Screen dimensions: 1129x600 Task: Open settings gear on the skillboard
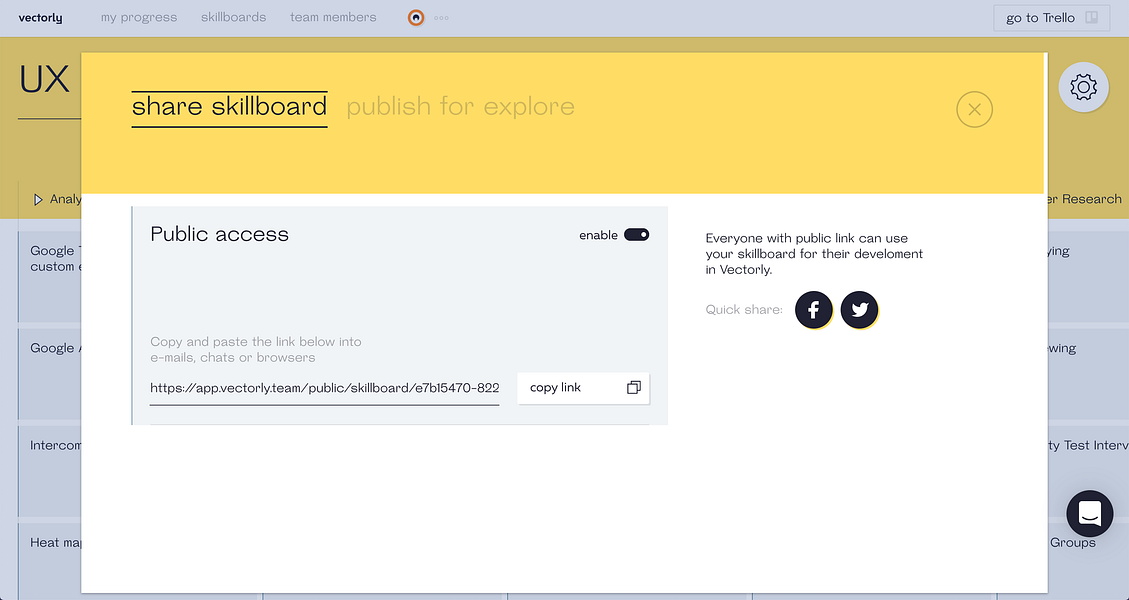click(x=1083, y=87)
